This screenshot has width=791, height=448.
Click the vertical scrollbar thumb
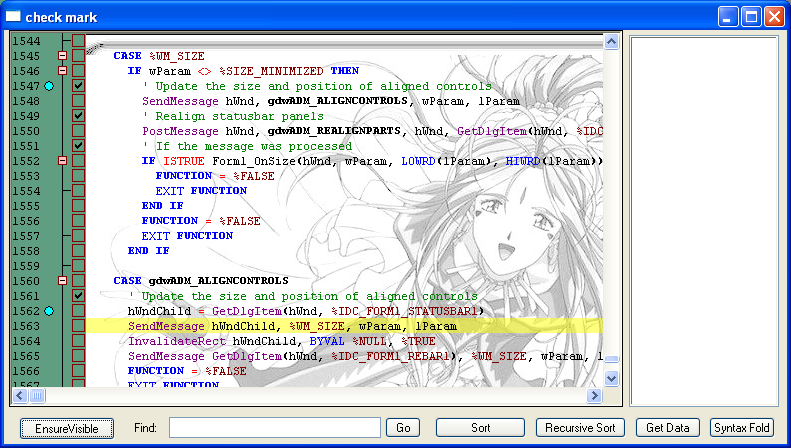coord(611,359)
